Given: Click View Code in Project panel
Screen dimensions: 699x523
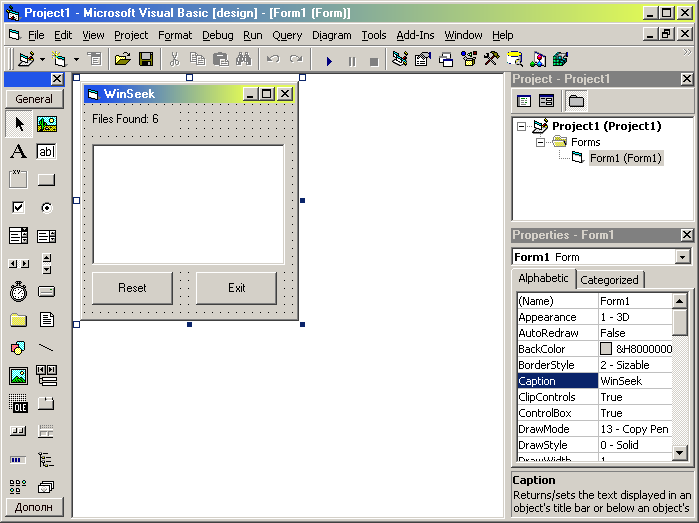Looking at the screenshot, I should click(524, 101).
